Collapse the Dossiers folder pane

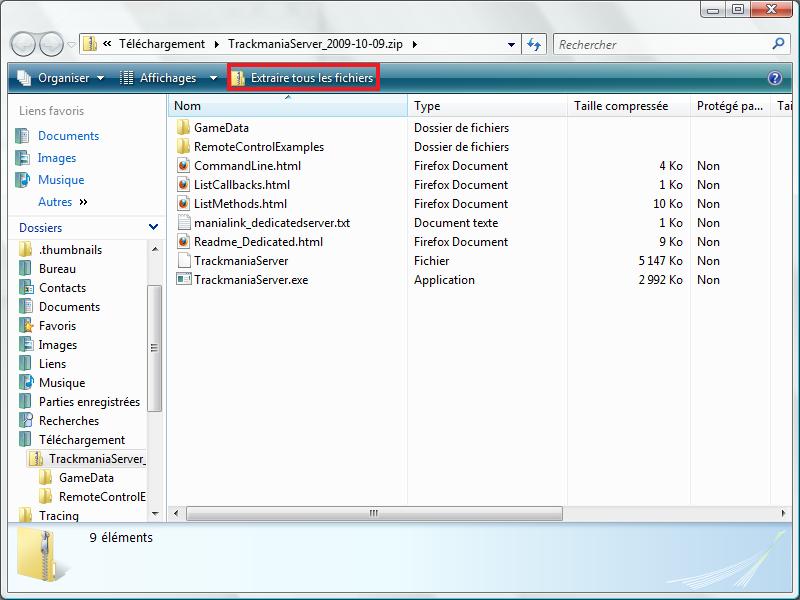point(153,227)
